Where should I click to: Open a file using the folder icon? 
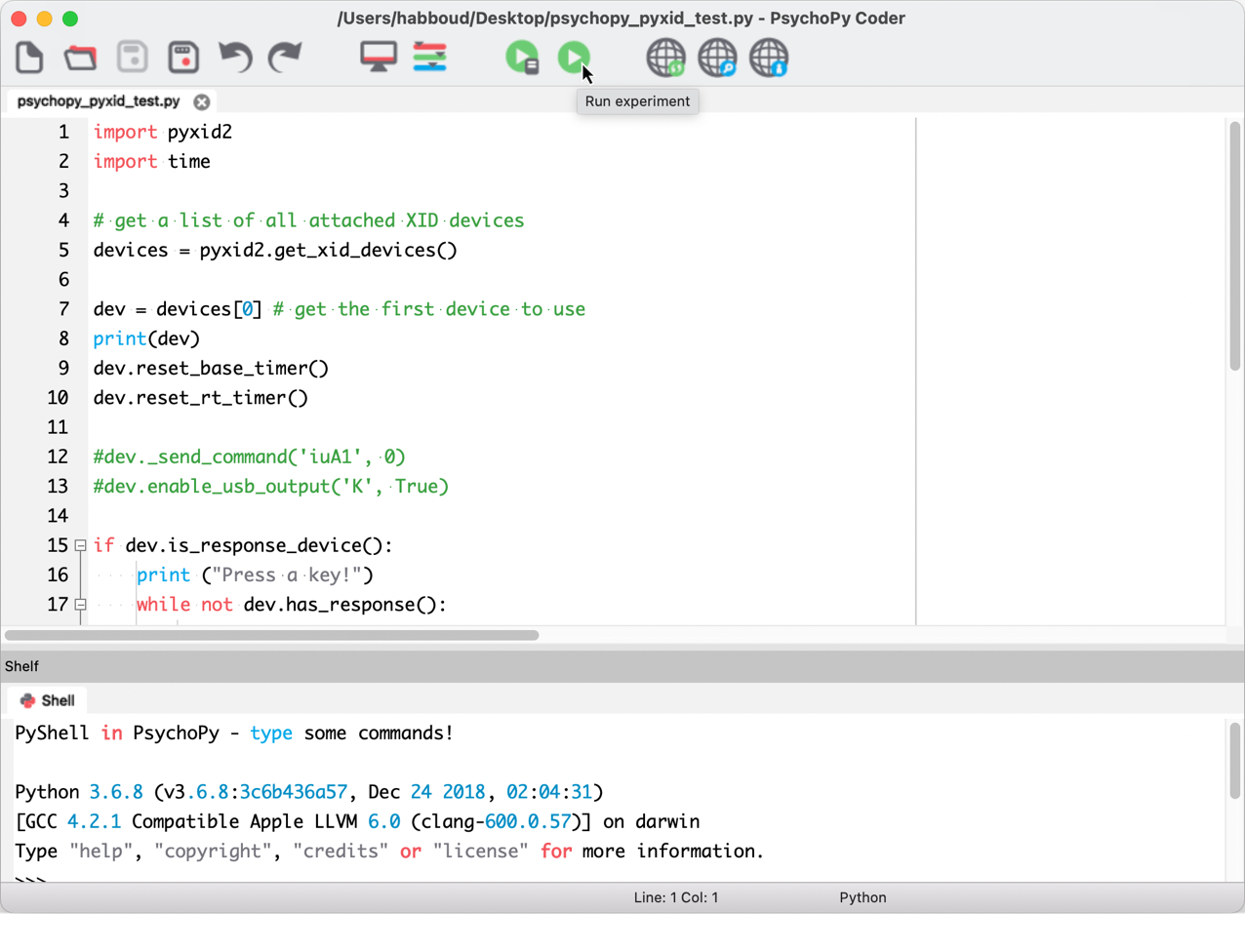pyautogui.click(x=81, y=58)
